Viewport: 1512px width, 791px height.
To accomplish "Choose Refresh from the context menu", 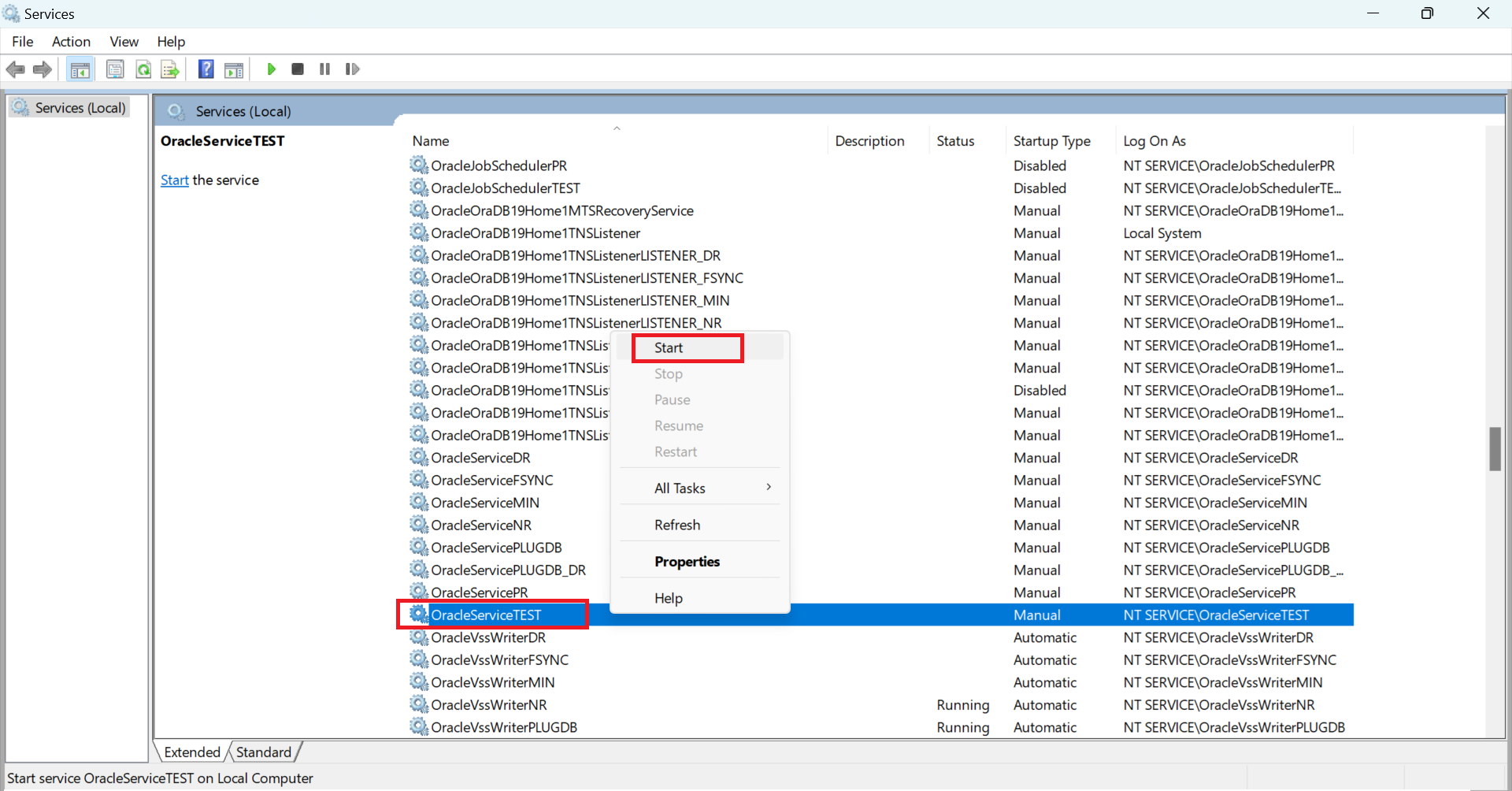I will click(701, 525).
